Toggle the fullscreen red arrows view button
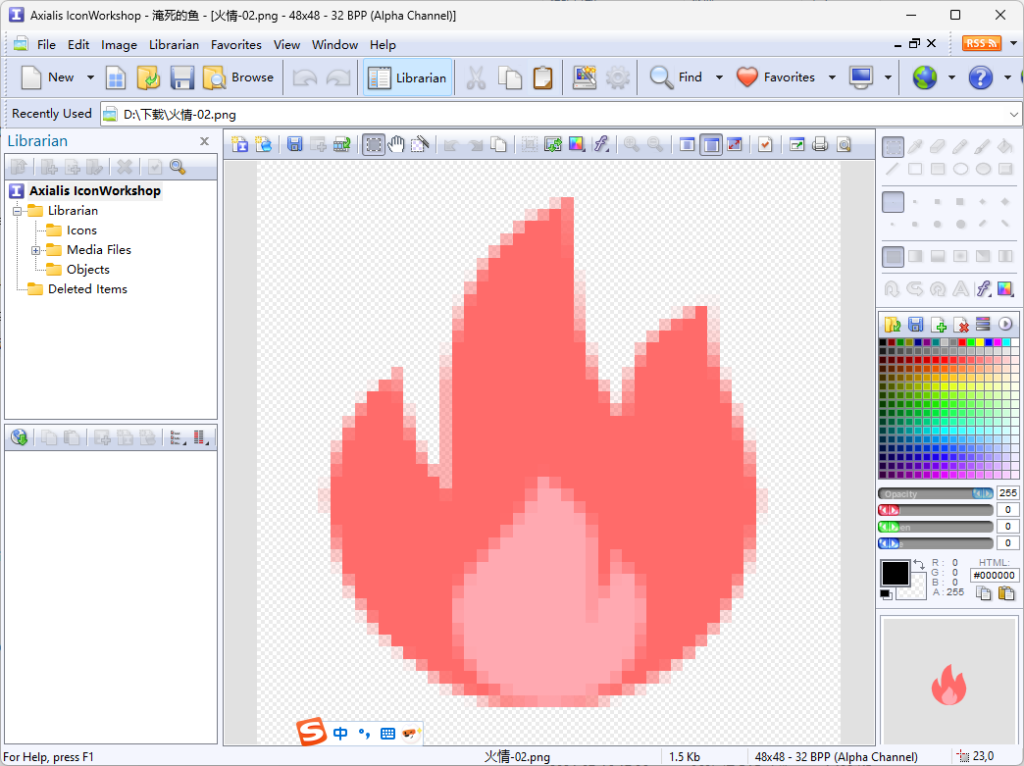The height and width of the screenshot is (766, 1024). point(735,144)
